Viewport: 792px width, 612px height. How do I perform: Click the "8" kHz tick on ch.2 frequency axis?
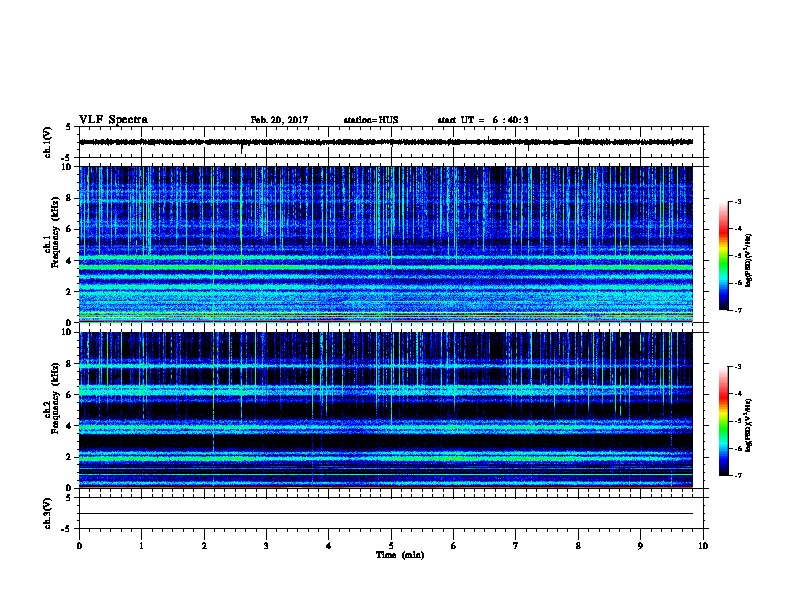[x=70, y=364]
